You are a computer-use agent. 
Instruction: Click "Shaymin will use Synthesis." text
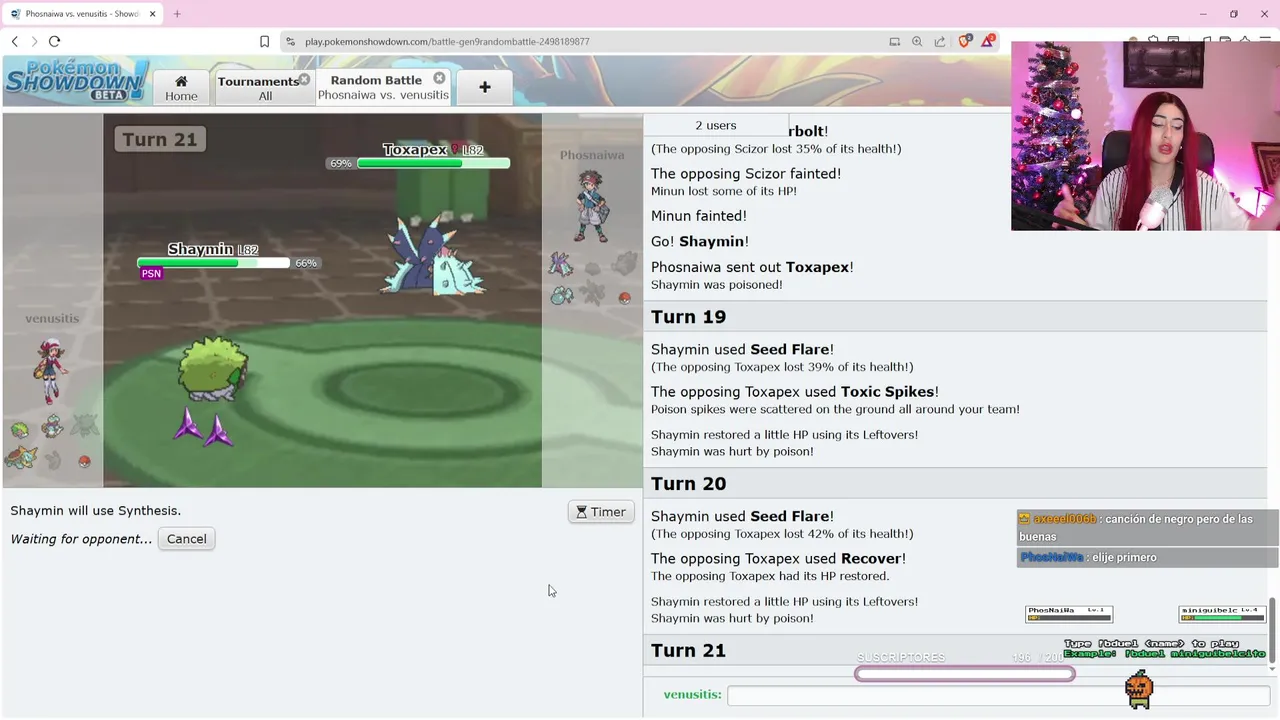pos(96,511)
